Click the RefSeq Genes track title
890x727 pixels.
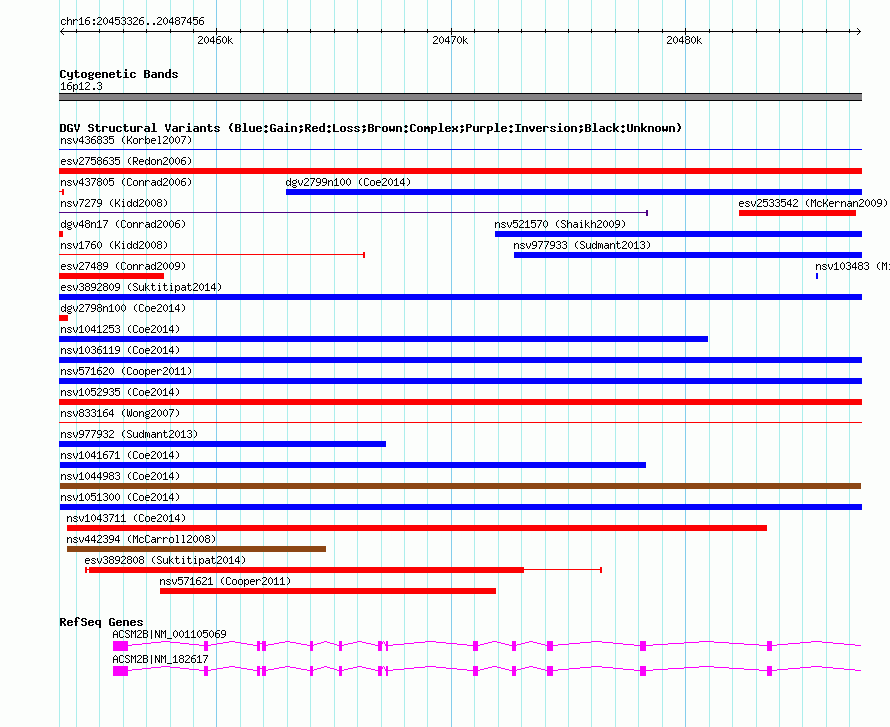[x=101, y=622]
